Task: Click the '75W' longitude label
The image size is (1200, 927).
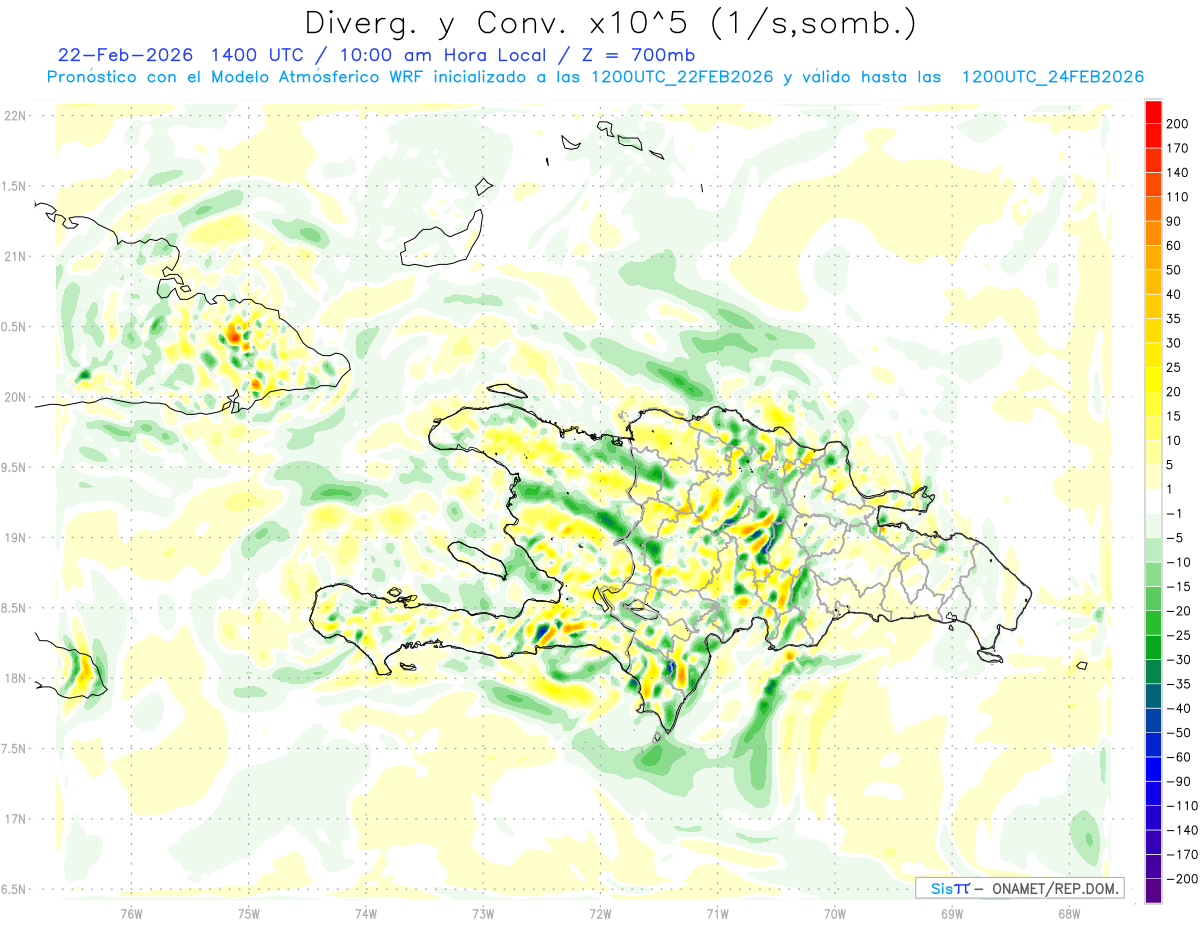Action: pyautogui.click(x=249, y=912)
